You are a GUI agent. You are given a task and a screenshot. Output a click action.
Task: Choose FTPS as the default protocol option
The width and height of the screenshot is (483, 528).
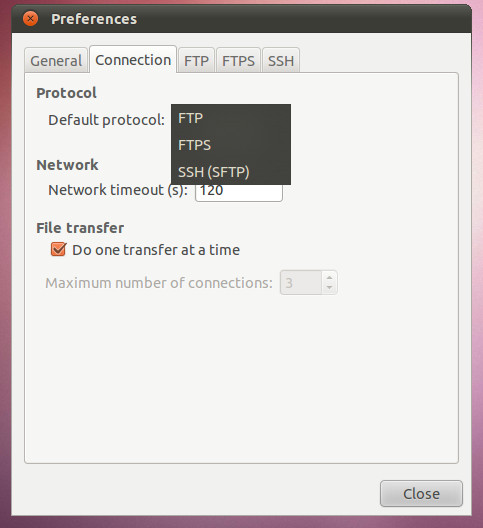pos(231,145)
